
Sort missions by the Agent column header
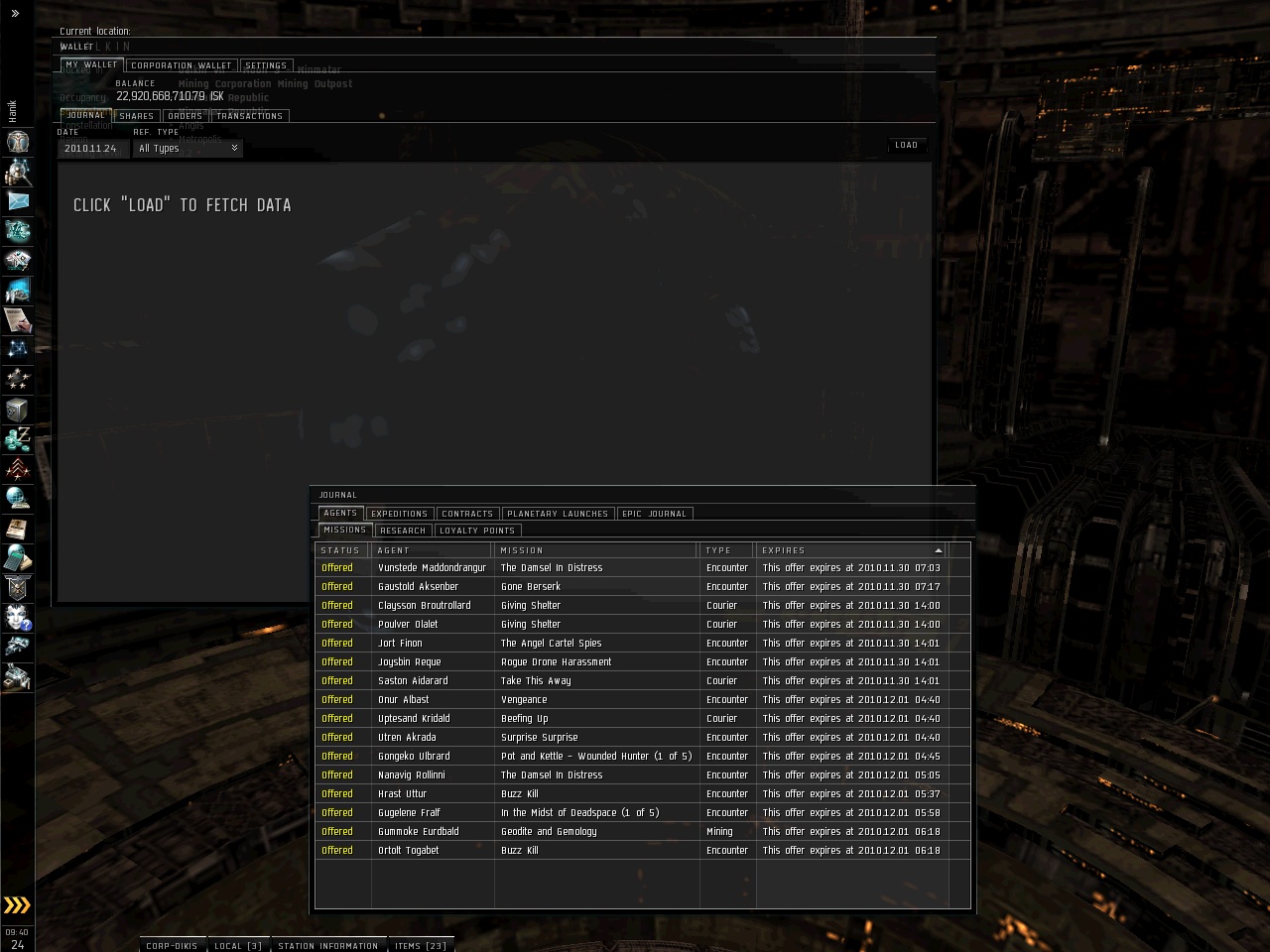pyautogui.click(x=433, y=550)
